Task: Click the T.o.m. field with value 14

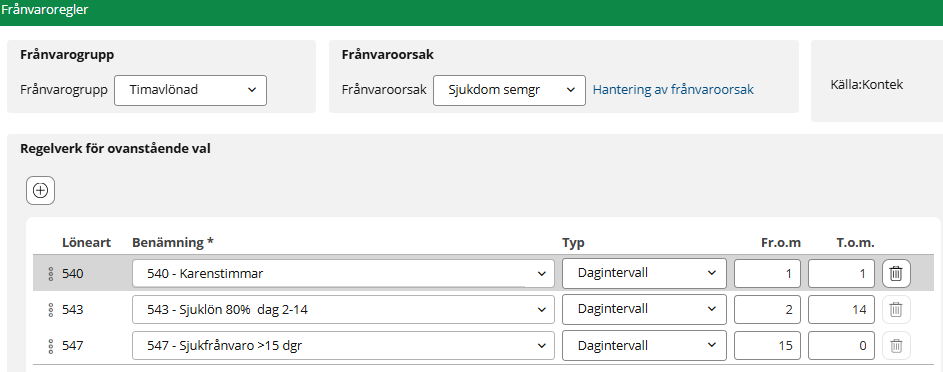Action: pos(841,310)
